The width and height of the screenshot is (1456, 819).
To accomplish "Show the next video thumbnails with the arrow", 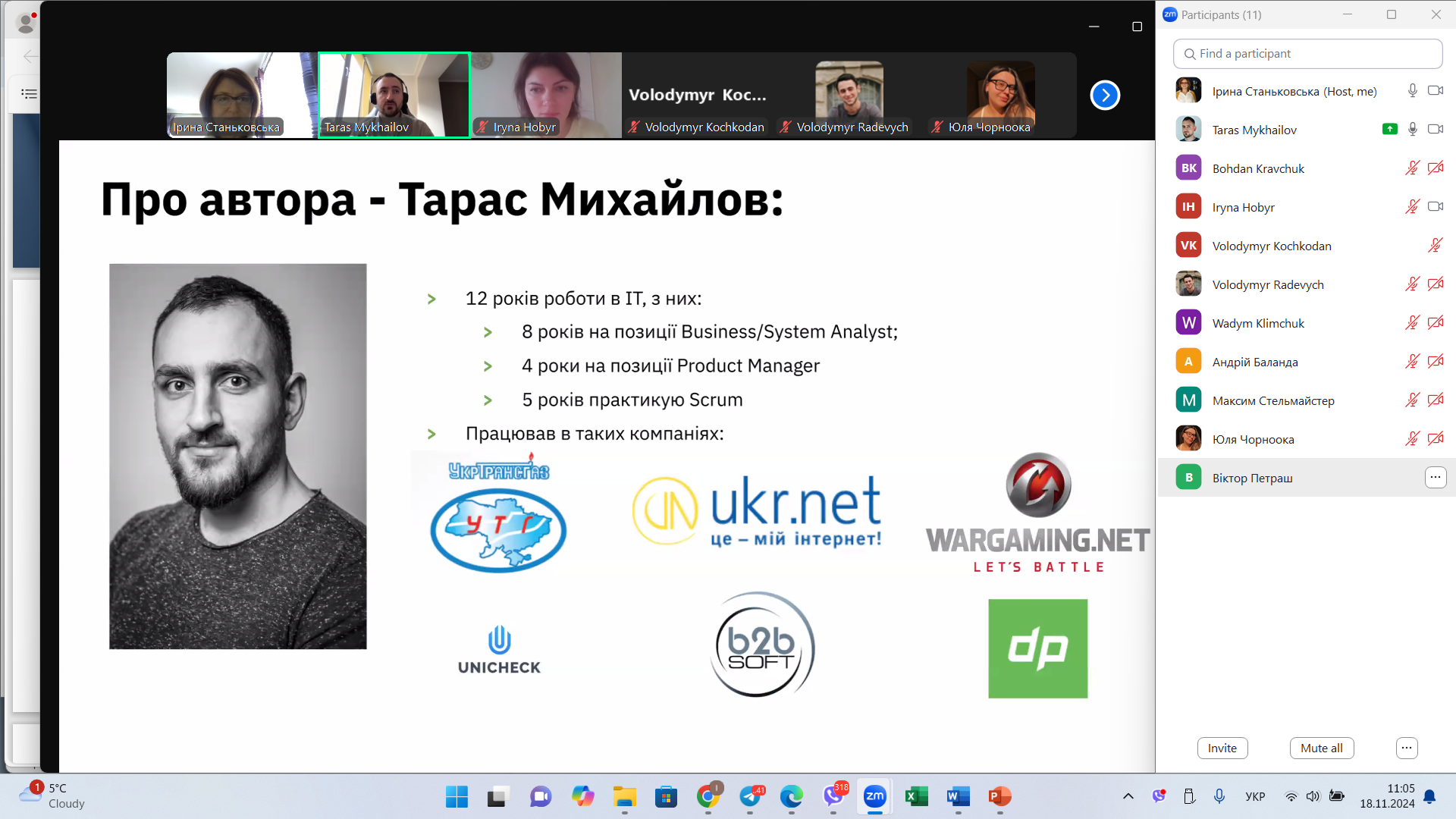I will point(1105,96).
